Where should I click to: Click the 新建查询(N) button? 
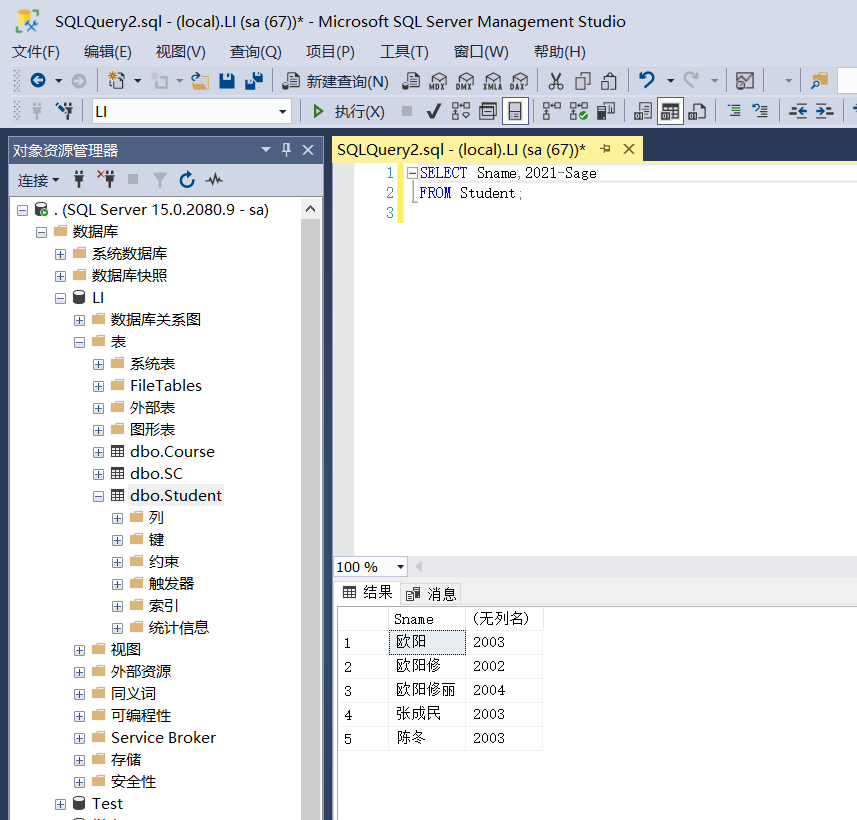[x=336, y=81]
